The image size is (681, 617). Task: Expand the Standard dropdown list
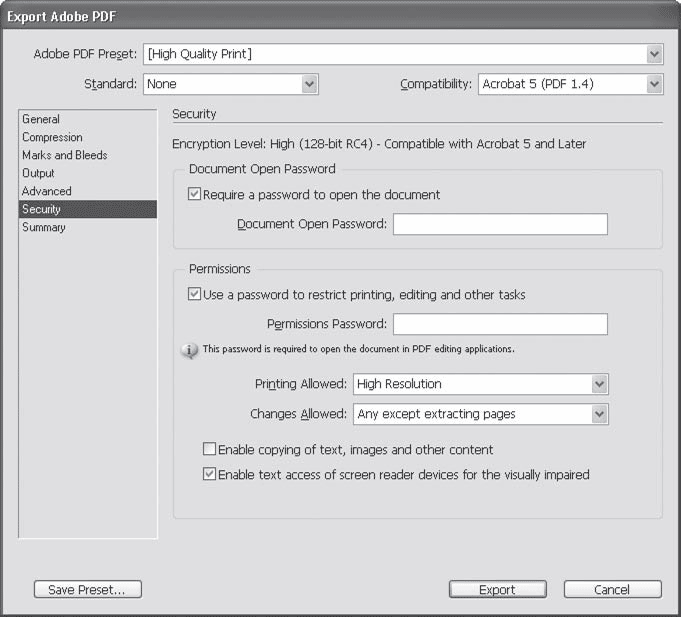(x=310, y=85)
